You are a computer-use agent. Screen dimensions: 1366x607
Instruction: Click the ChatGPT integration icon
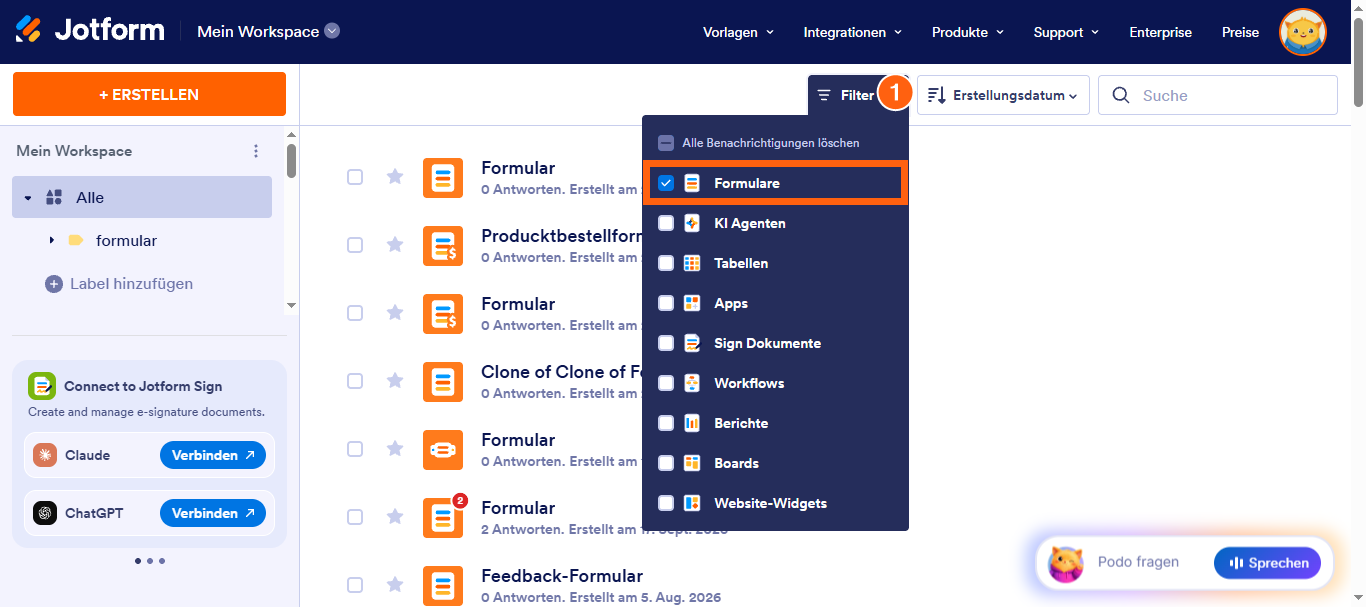point(45,513)
